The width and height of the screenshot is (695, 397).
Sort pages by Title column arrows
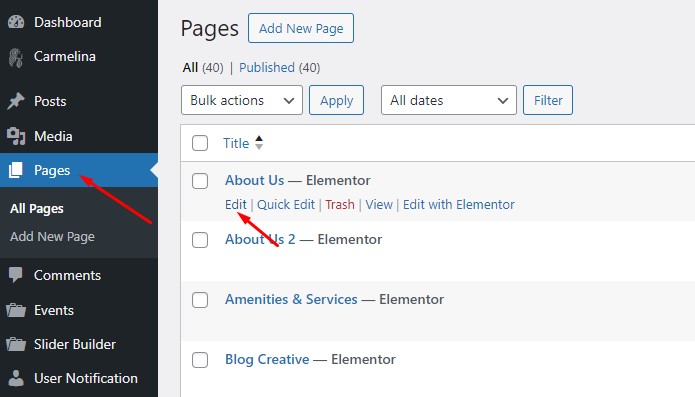tap(259, 143)
